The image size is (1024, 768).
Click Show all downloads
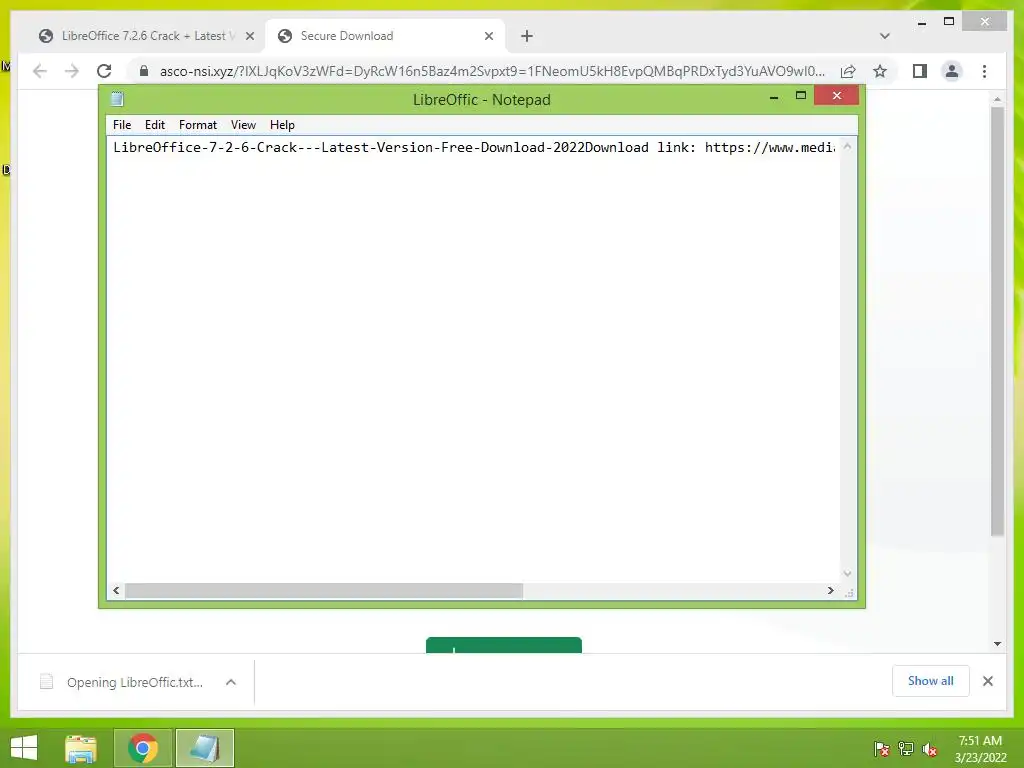point(931,681)
